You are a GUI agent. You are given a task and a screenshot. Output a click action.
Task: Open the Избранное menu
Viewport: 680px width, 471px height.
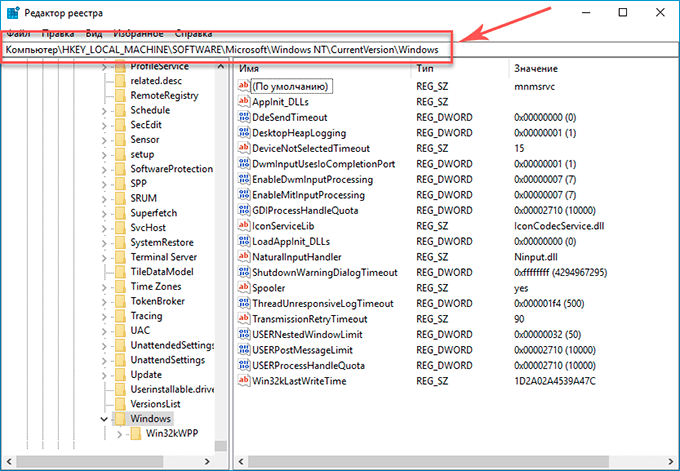click(138, 33)
